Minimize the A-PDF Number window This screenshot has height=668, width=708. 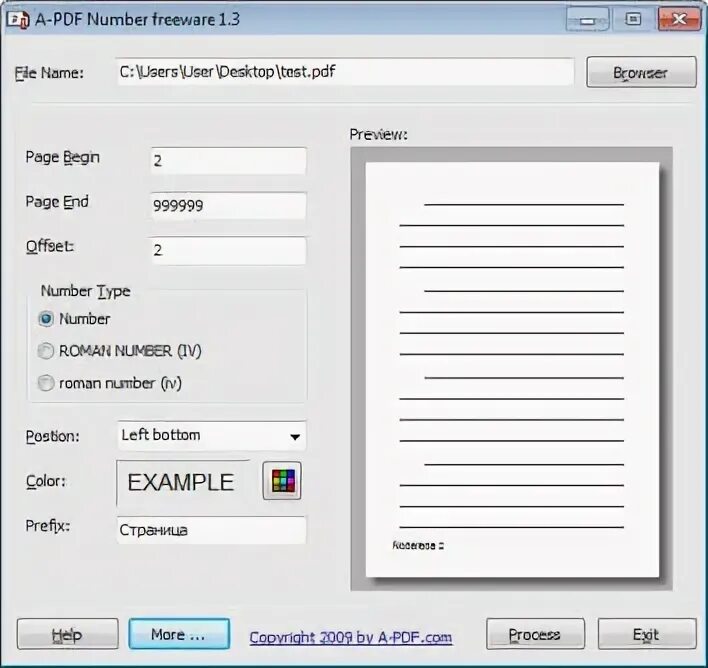tap(587, 20)
